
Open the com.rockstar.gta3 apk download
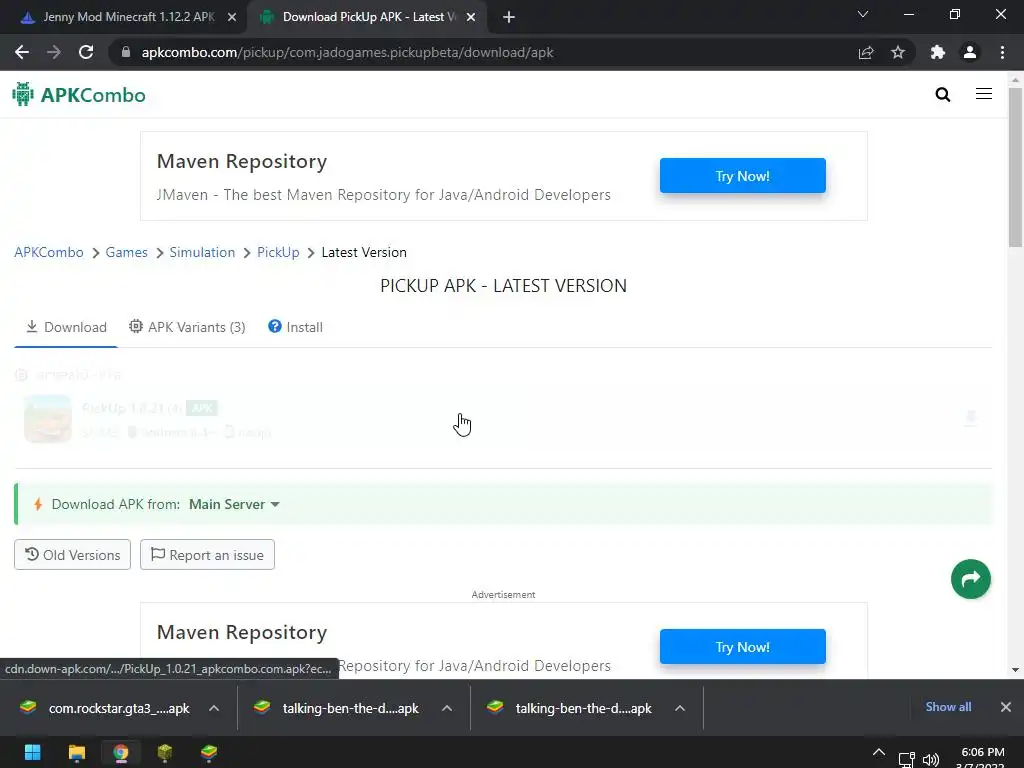coord(106,708)
